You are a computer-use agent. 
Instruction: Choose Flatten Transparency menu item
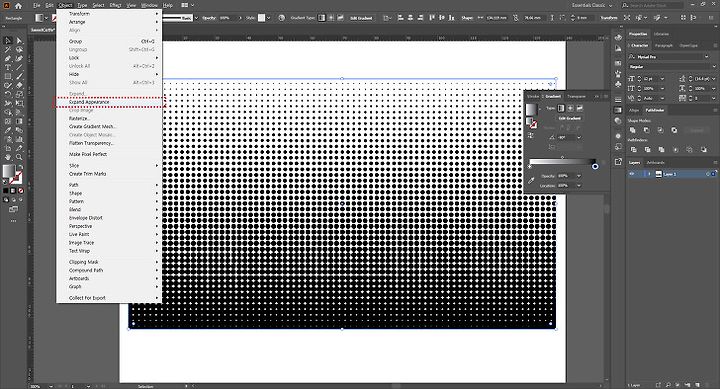(x=109, y=143)
